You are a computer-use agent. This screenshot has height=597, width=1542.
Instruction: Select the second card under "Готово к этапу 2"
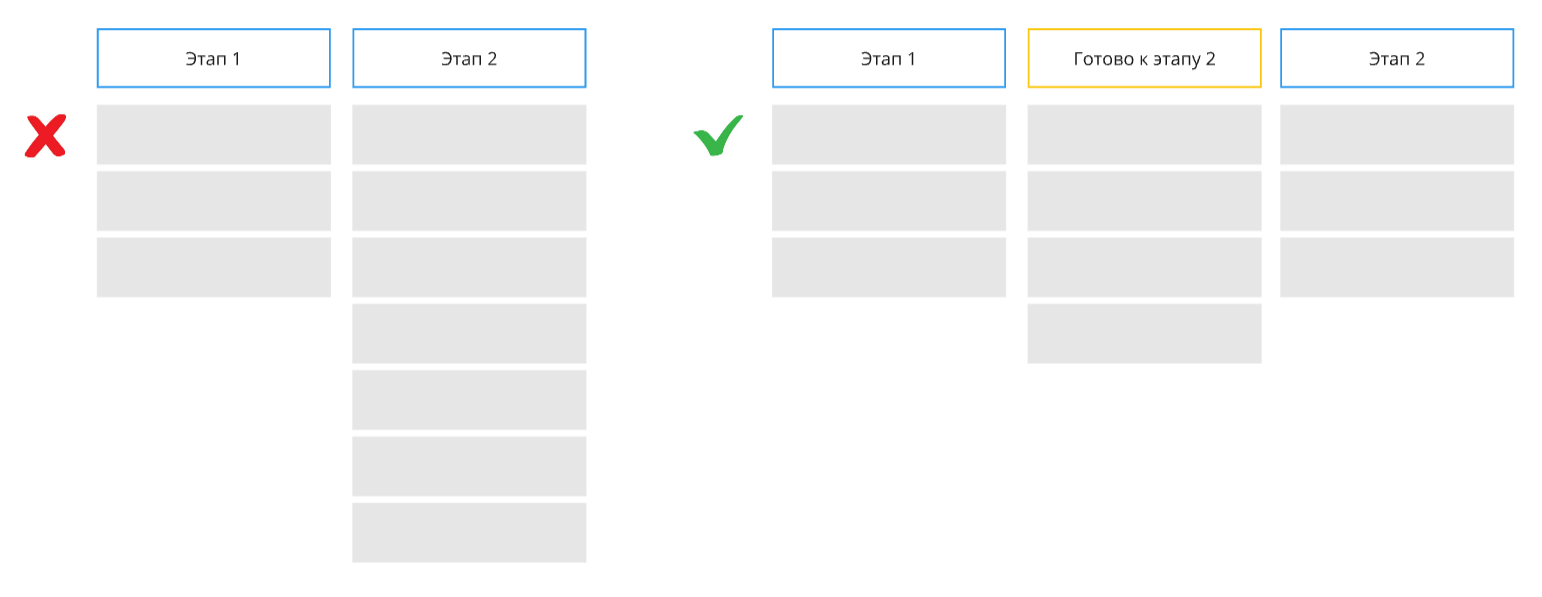click(1144, 201)
